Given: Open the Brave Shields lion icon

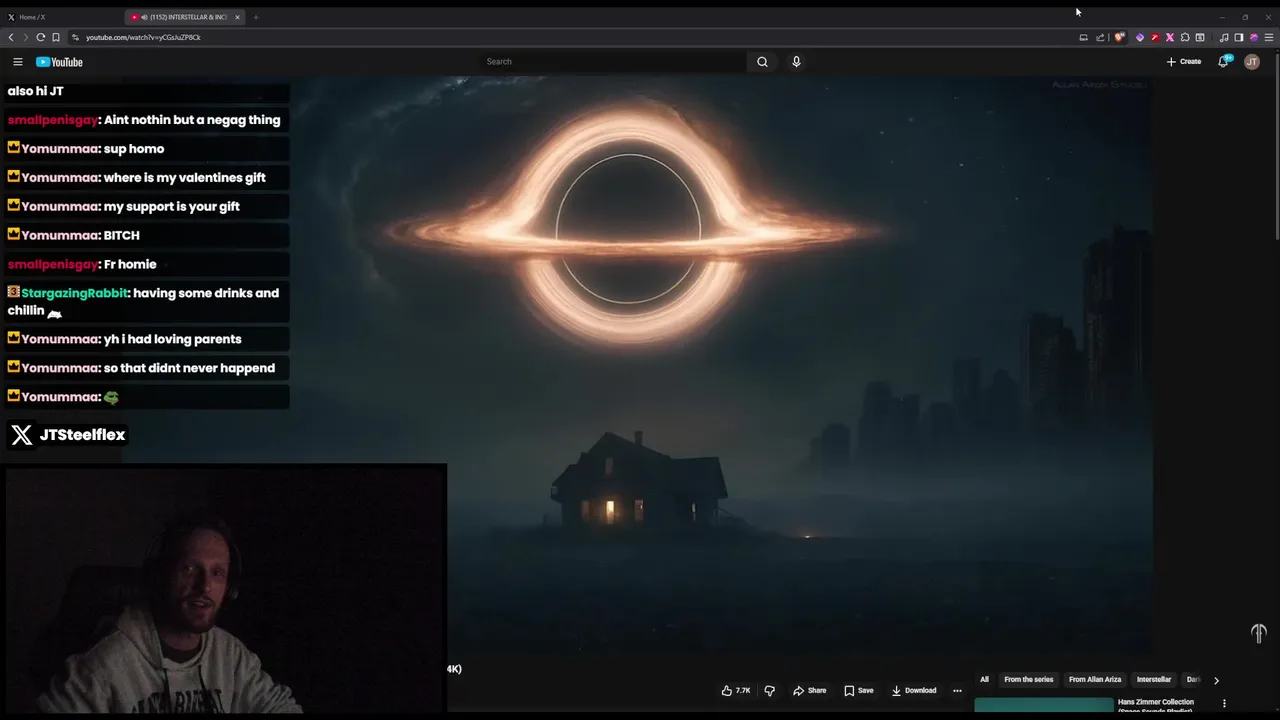Looking at the screenshot, I should 1120,37.
